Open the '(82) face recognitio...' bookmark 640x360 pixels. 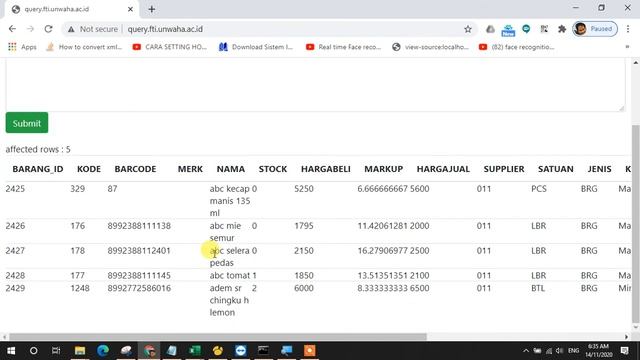click(x=517, y=47)
